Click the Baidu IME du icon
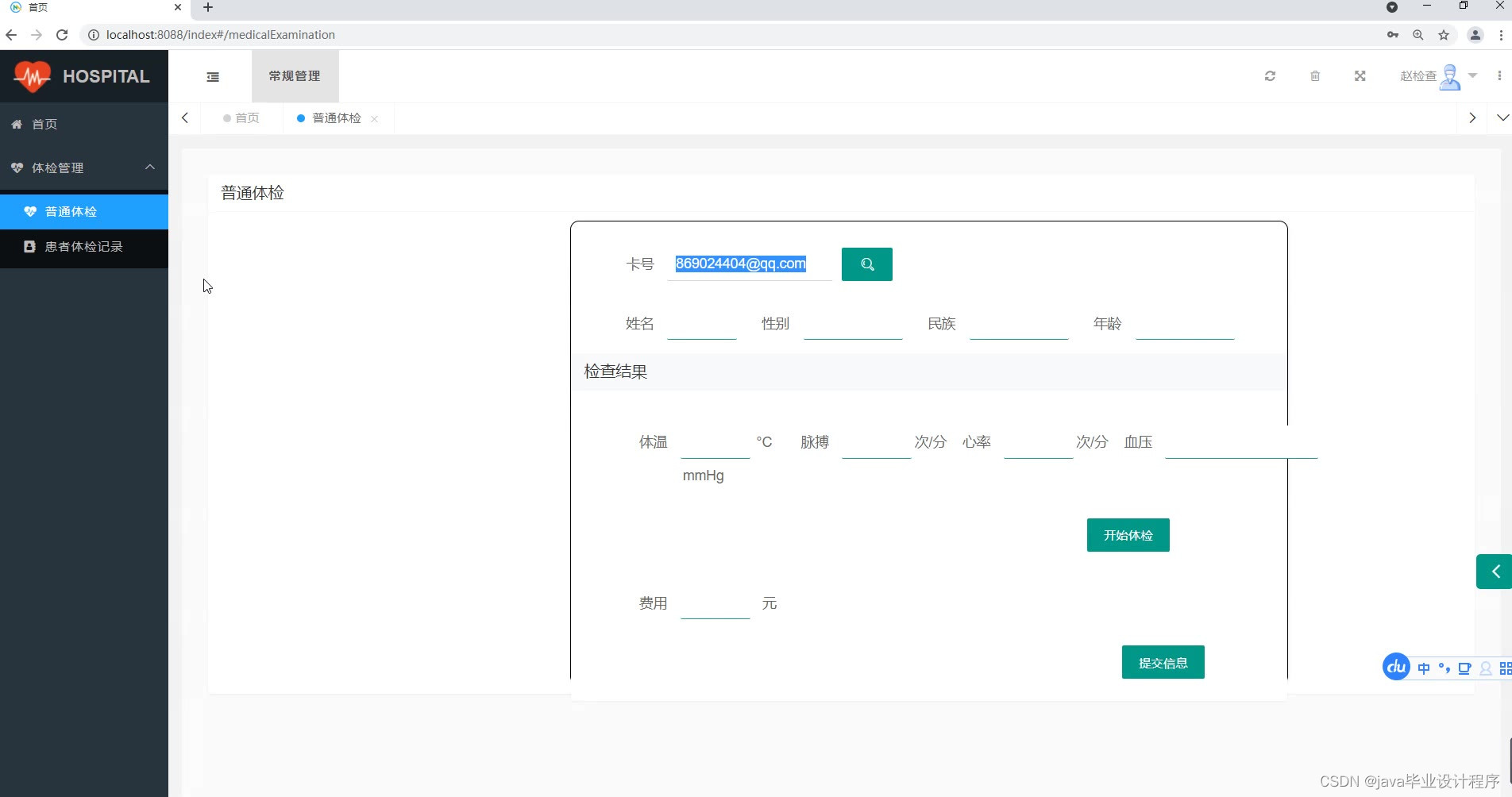The image size is (1512, 797). pos(1396,668)
